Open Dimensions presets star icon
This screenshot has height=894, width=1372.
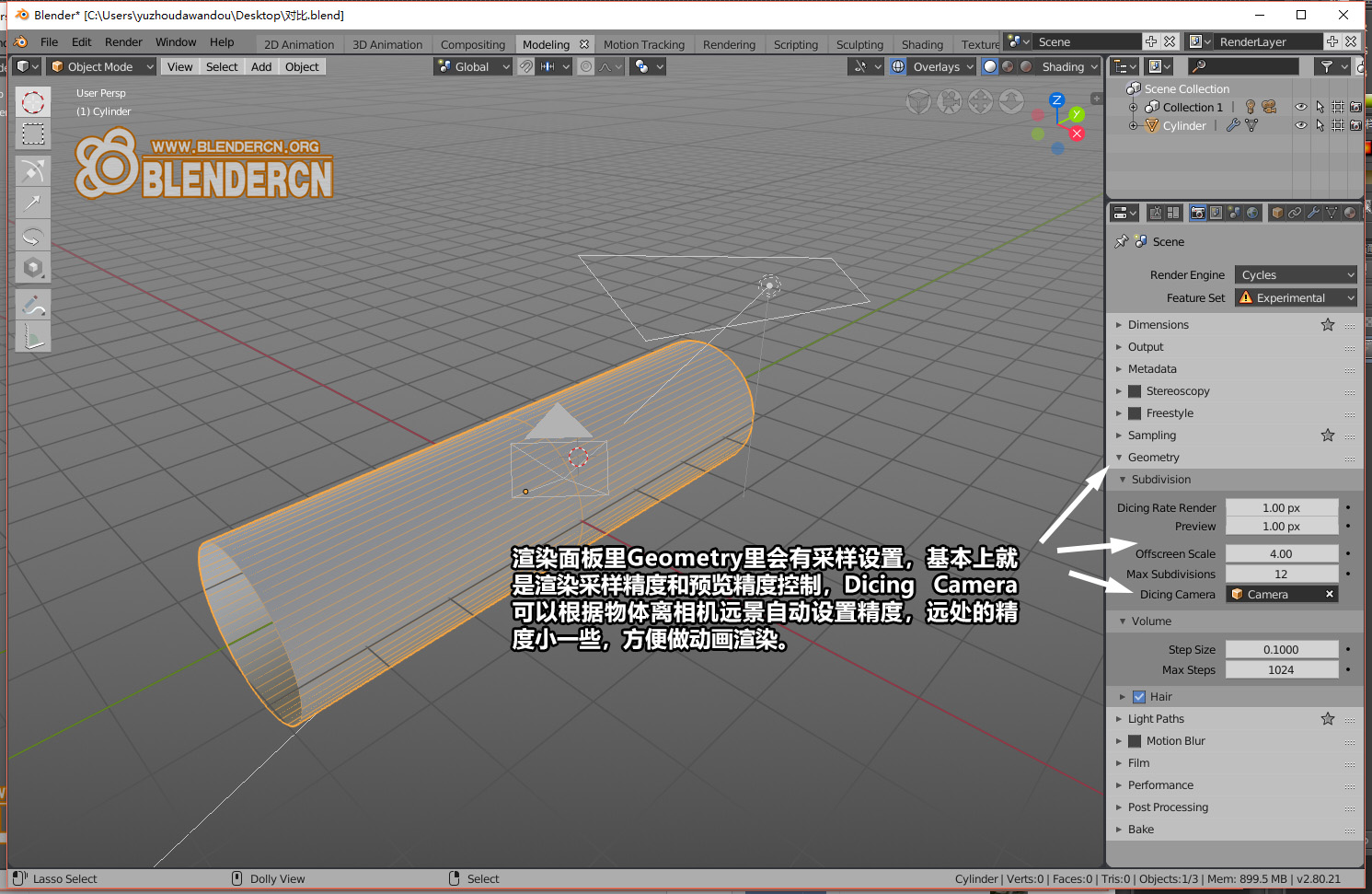[x=1328, y=324]
